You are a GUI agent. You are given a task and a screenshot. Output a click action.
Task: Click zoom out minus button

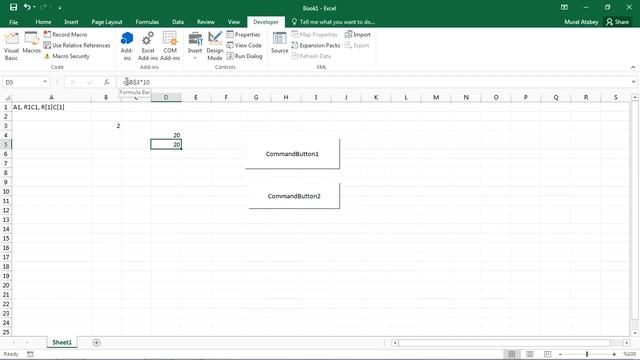point(560,354)
